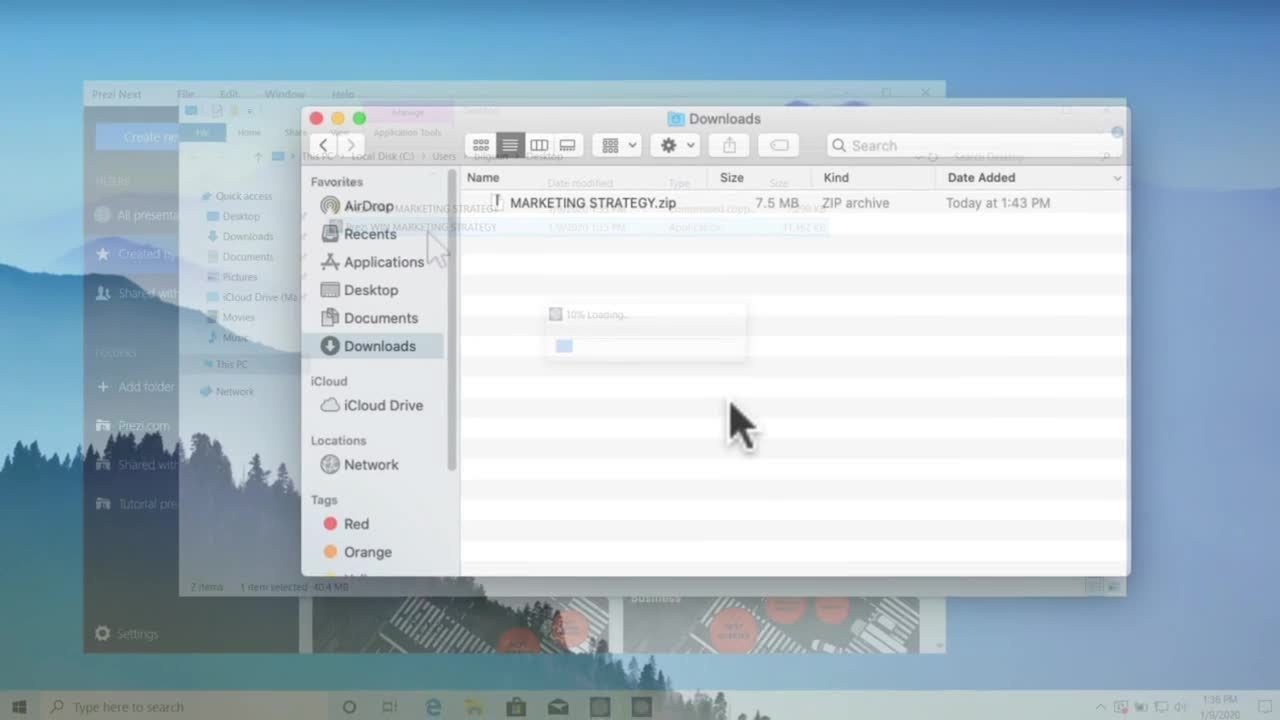The width and height of the screenshot is (1280, 720).
Task: Open Movies in Explorer navigation pane
Action: [x=231, y=317]
